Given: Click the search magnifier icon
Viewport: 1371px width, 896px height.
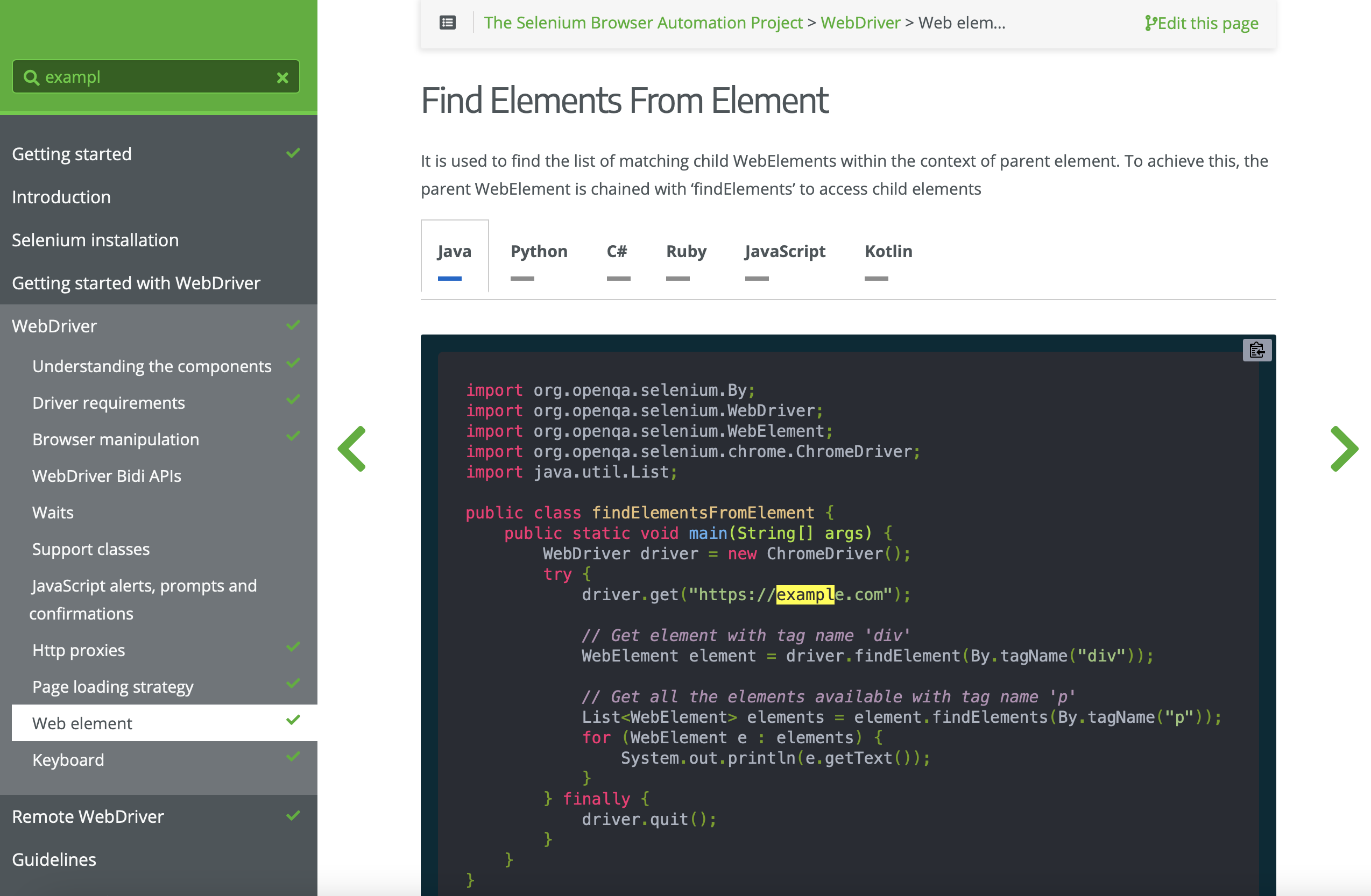Looking at the screenshot, I should [31, 77].
